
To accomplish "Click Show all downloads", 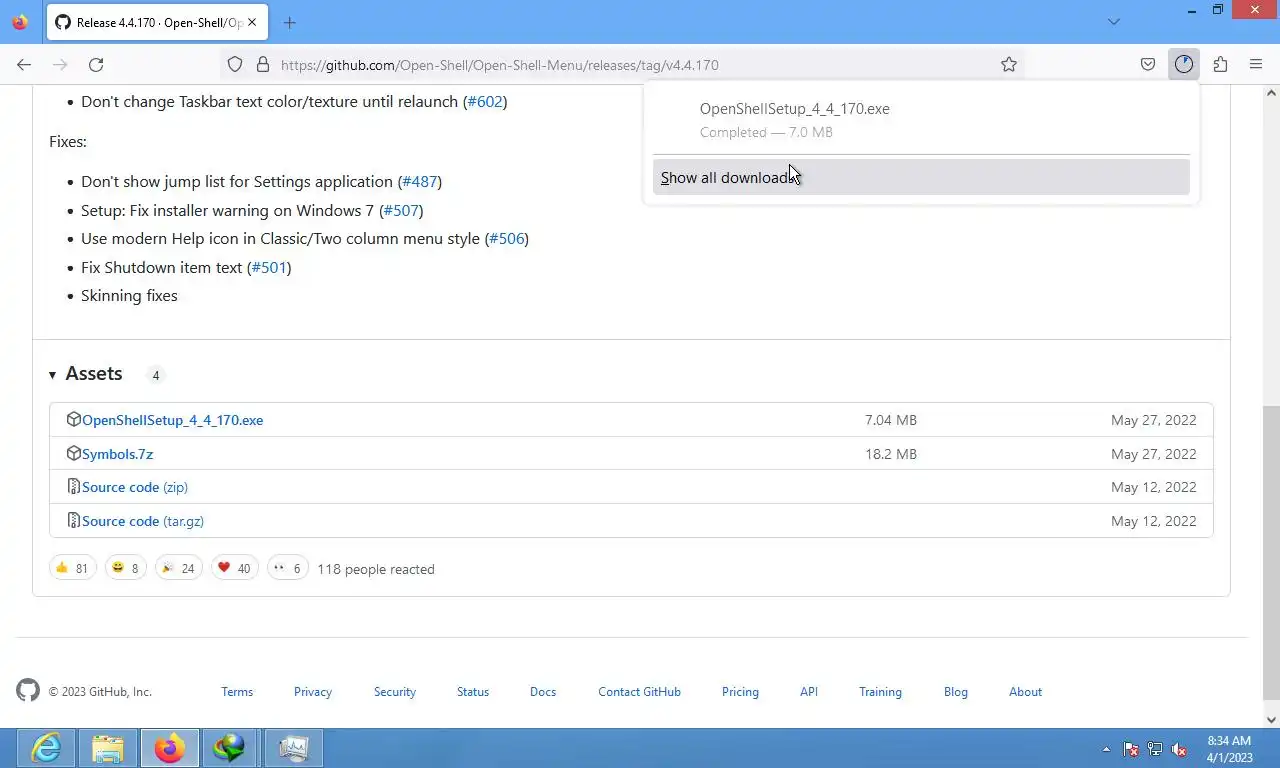I will point(921,177).
